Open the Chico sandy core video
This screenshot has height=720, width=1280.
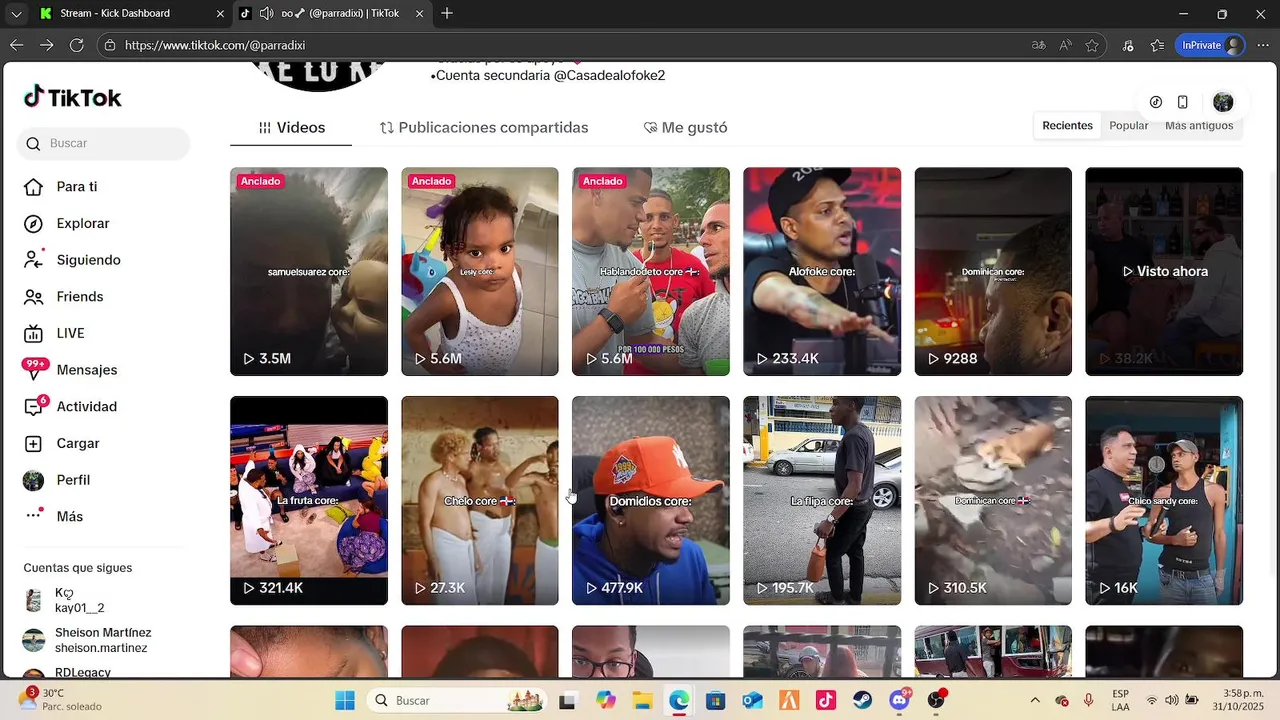(1164, 500)
